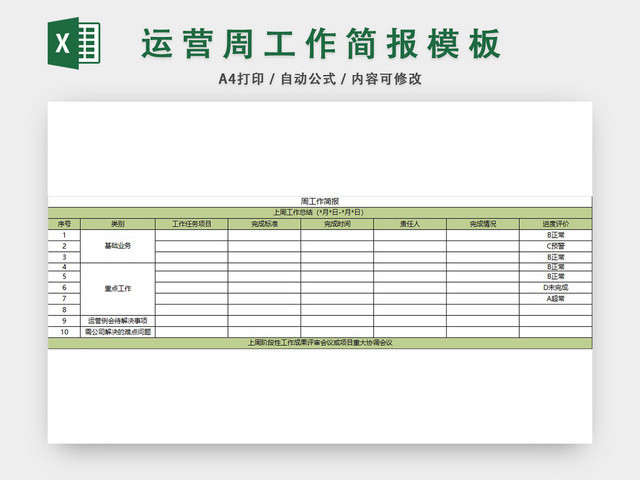Click the sequence number 2 cell

click(64, 246)
